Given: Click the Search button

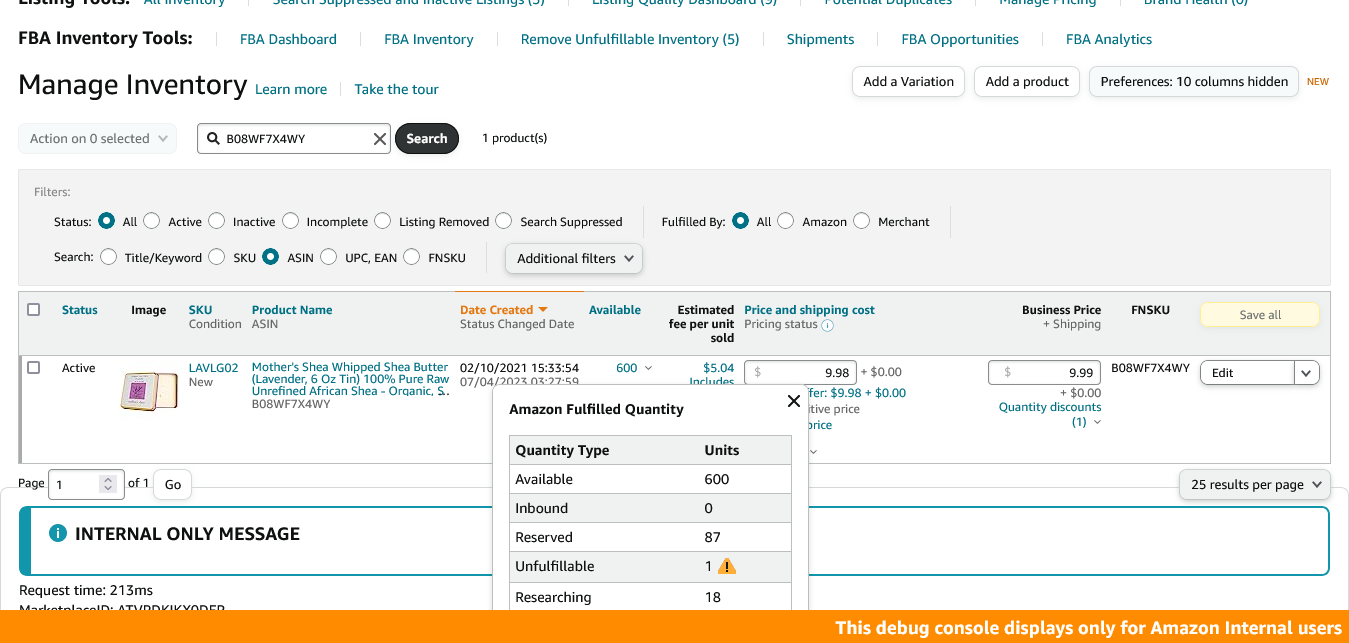Looking at the screenshot, I should click(x=427, y=139).
